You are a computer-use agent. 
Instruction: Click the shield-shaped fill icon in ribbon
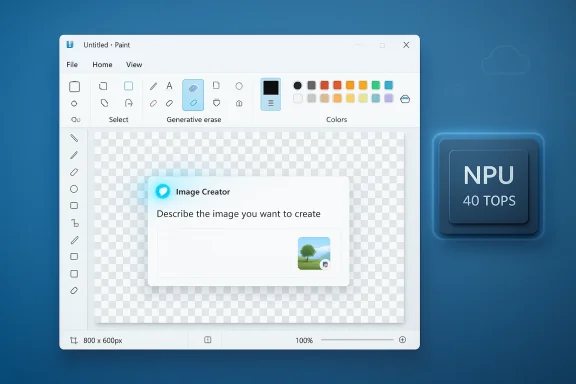pos(216,103)
